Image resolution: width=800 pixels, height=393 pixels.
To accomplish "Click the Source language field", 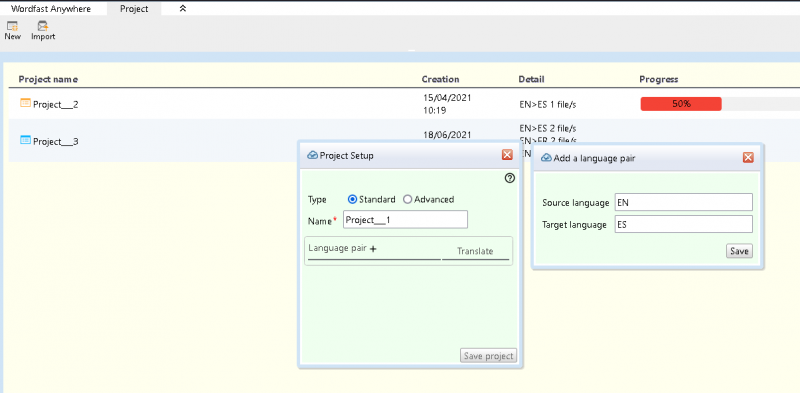I will pyautogui.click(x=684, y=202).
